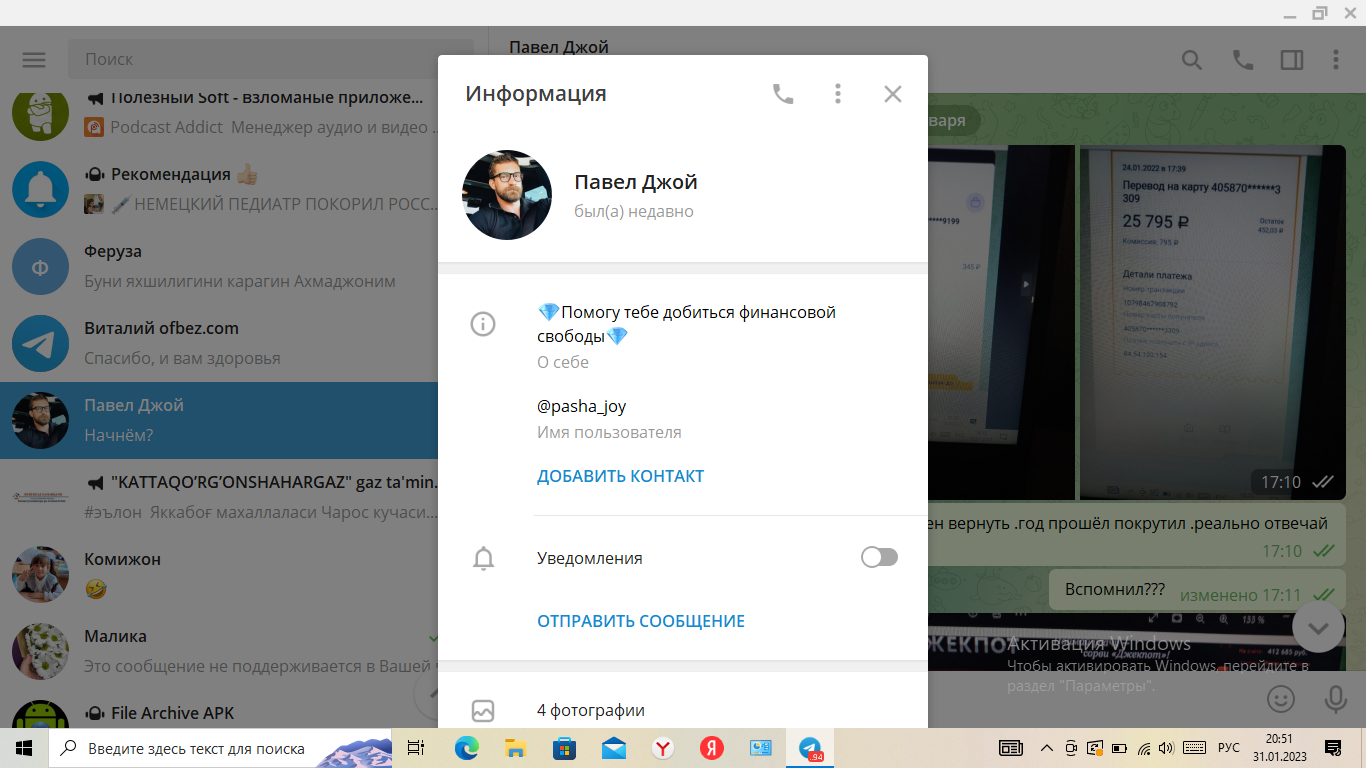Close the Information dialog
The height and width of the screenshot is (768, 1366).
point(893,94)
